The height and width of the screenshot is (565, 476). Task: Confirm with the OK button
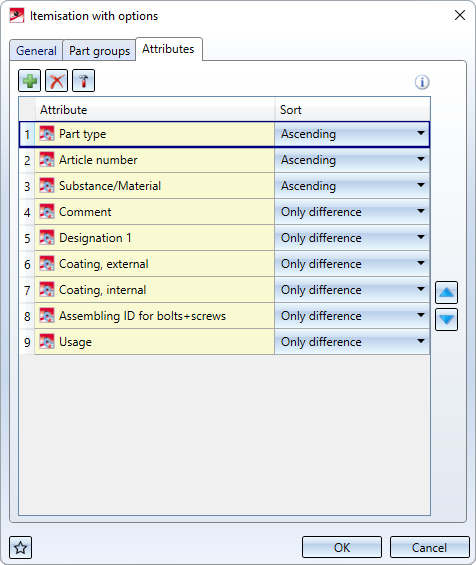[342, 548]
